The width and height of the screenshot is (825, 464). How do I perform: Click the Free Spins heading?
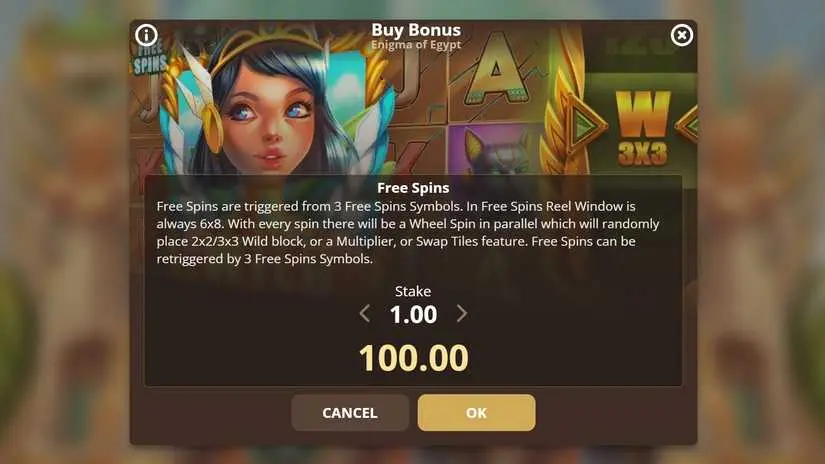tap(413, 188)
